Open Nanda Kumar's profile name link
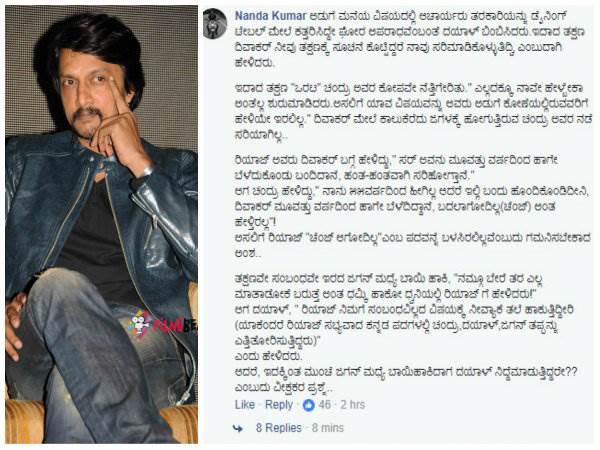This screenshot has height=450, width=600. [270, 16]
